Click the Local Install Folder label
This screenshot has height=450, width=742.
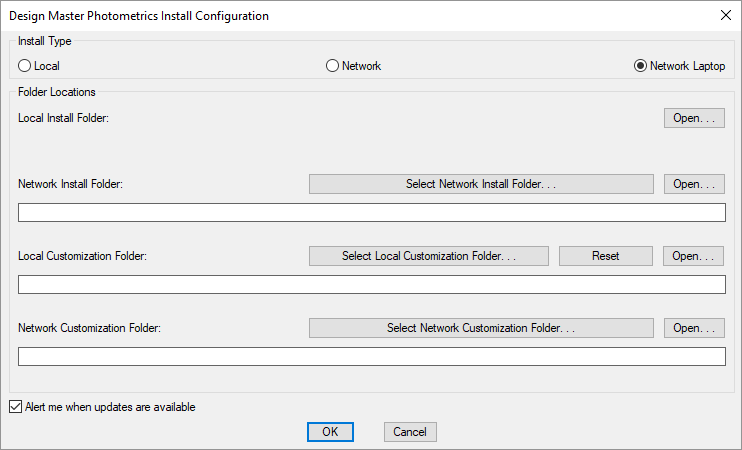tap(63, 118)
